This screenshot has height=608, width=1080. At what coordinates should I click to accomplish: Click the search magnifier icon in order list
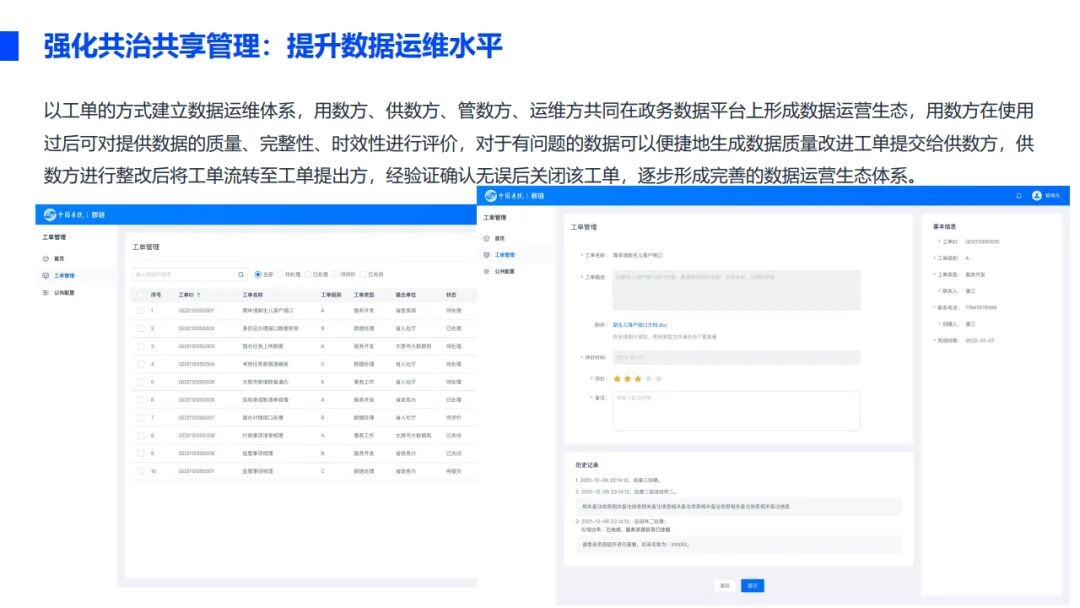[241, 275]
